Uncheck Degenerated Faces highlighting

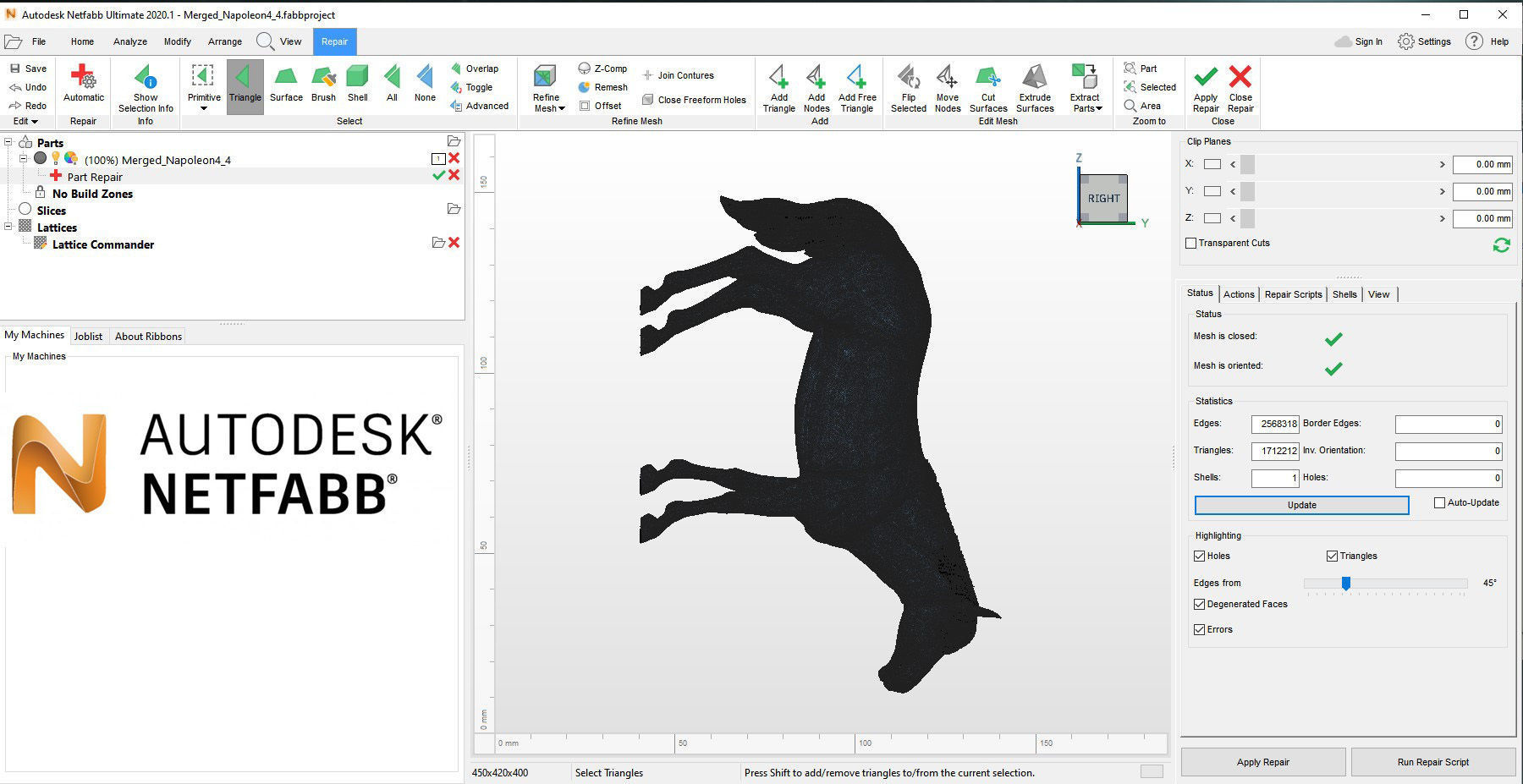tap(1199, 604)
